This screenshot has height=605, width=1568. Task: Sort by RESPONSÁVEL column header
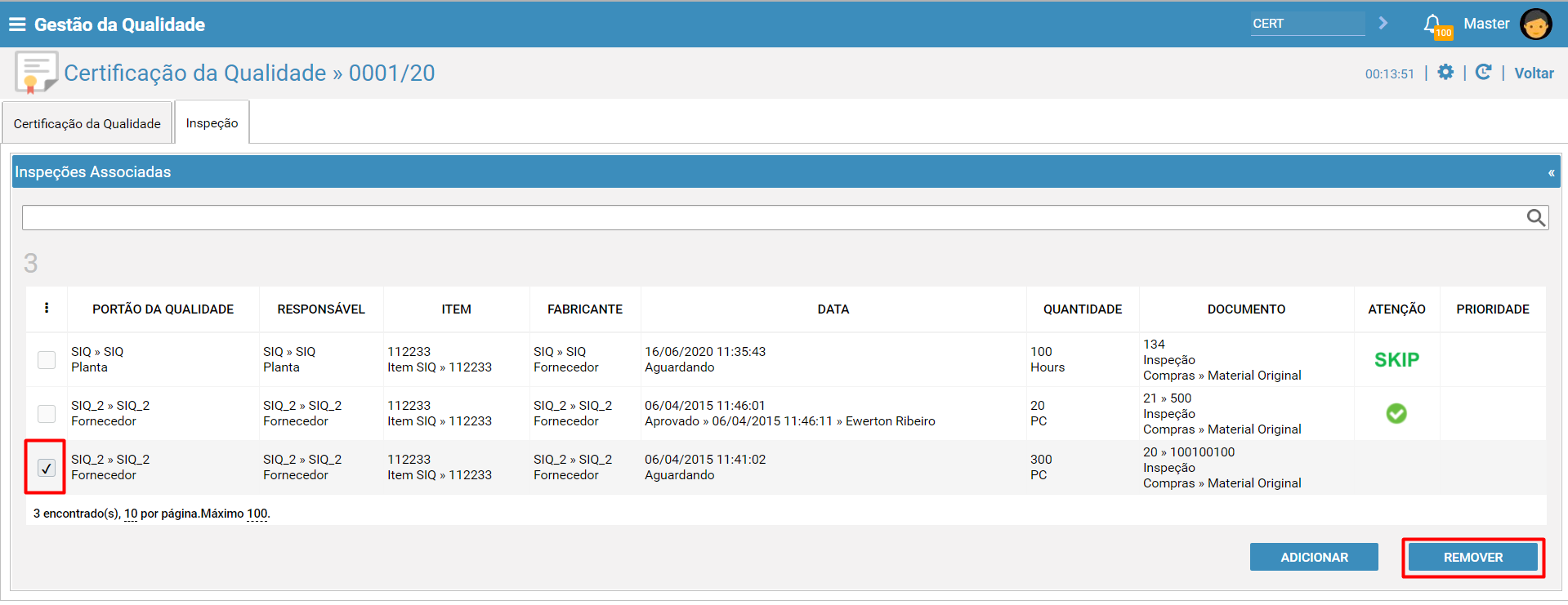pos(321,309)
